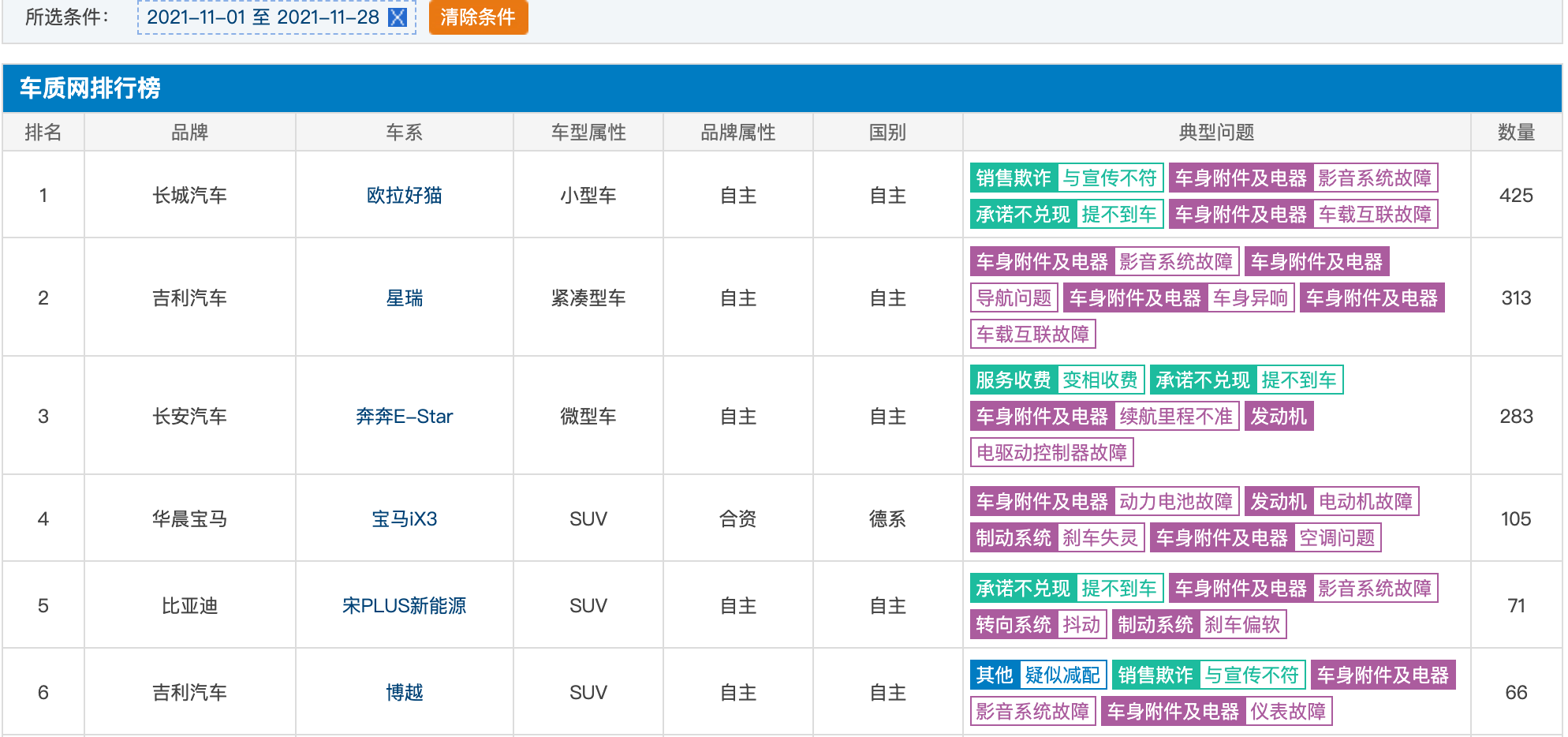Click 刹车失灵 tag in the 宝马iX3 row
Screen dimensions: 1568x737
(1100, 538)
